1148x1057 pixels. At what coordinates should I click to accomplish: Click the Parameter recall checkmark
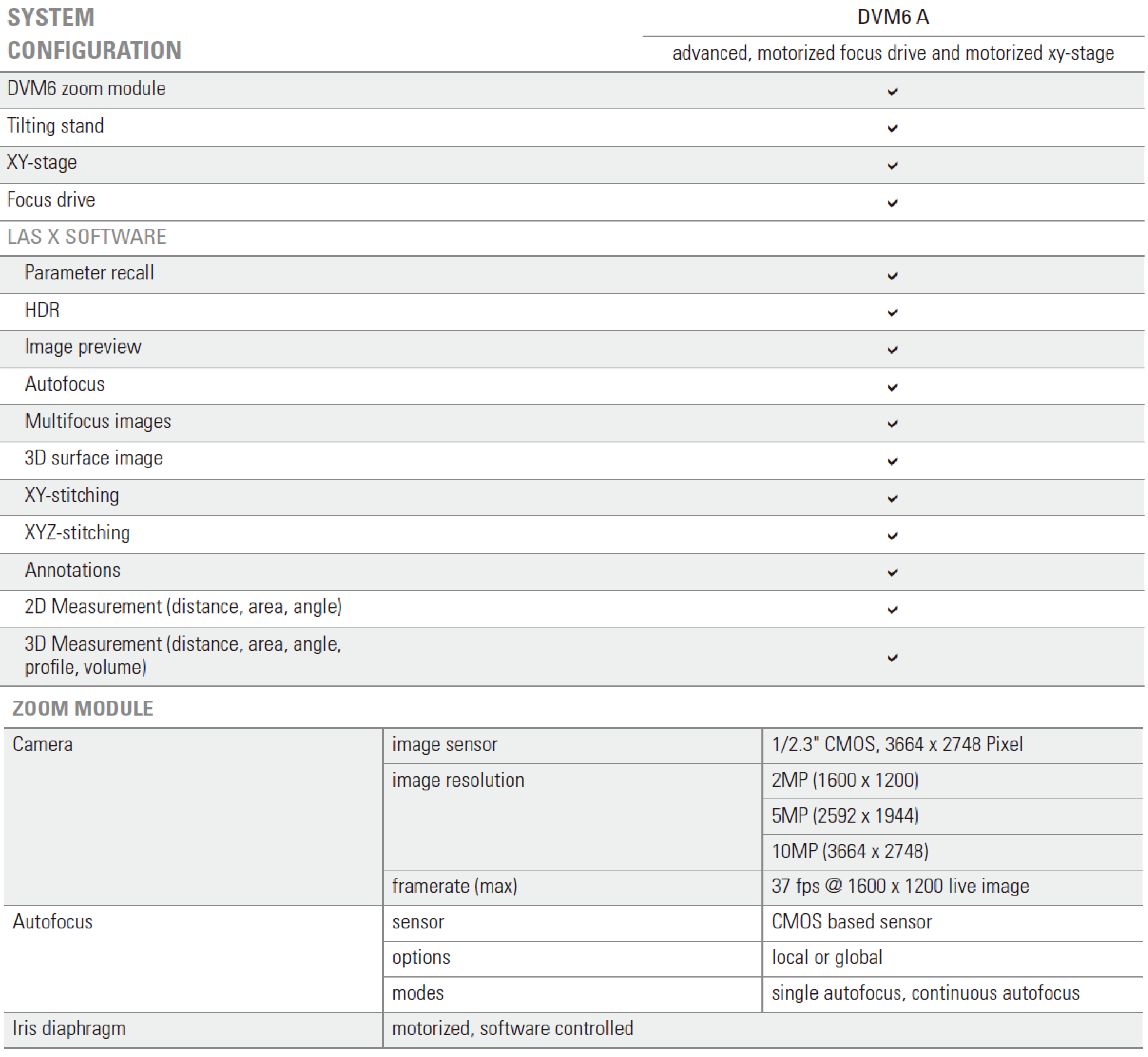(892, 276)
